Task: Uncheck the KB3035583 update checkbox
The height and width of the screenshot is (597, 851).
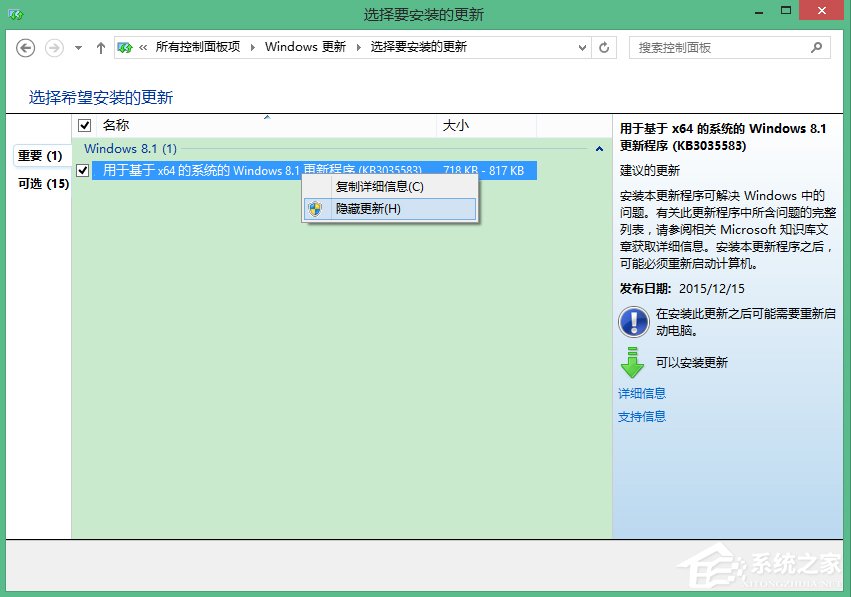Action: (x=82, y=170)
